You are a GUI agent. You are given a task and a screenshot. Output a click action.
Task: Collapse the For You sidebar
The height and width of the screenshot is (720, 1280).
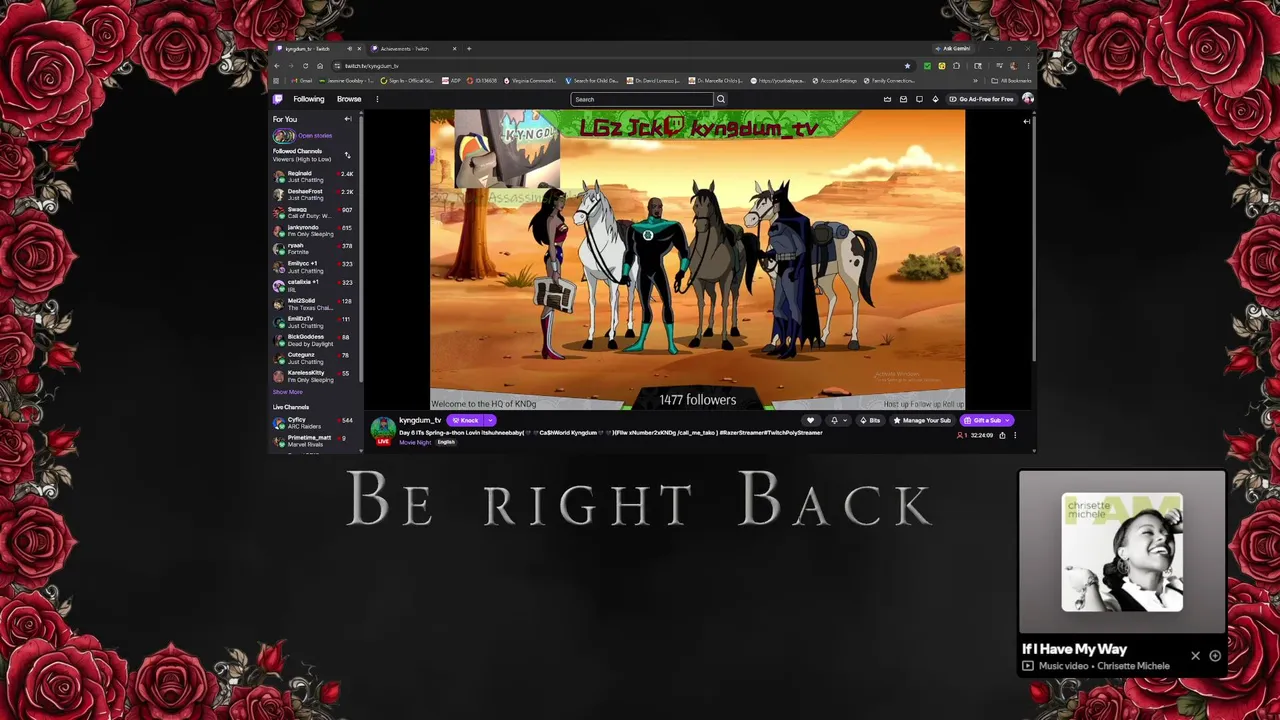pyautogui.click(x=348, y=119)
